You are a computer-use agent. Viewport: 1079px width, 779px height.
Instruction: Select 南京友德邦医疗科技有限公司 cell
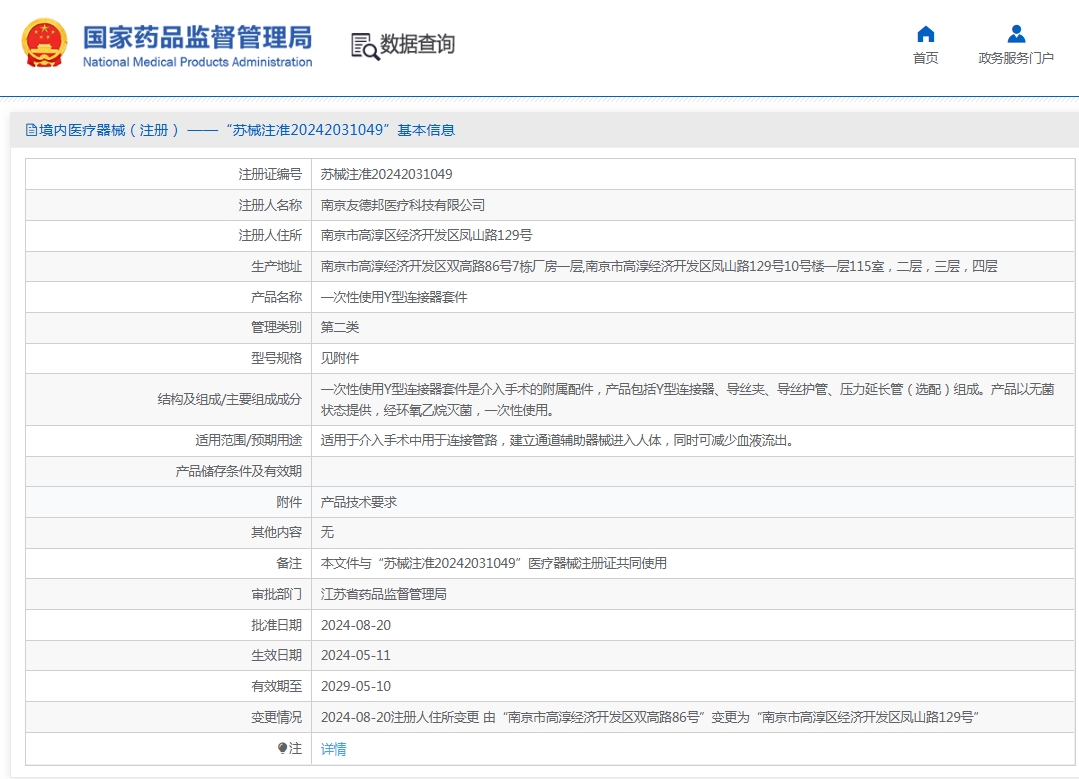pos(403,205)
